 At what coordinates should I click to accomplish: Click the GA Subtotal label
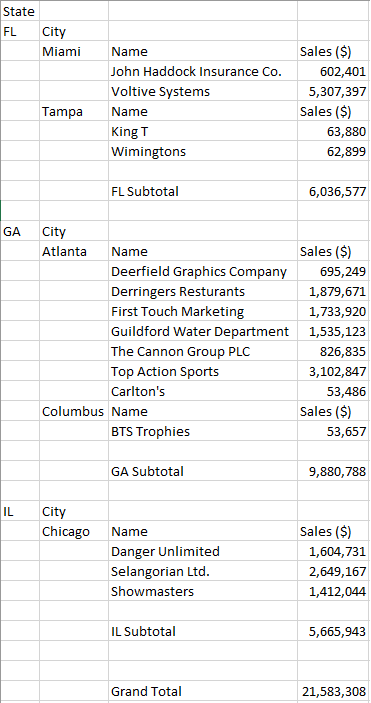coord(203,471)
